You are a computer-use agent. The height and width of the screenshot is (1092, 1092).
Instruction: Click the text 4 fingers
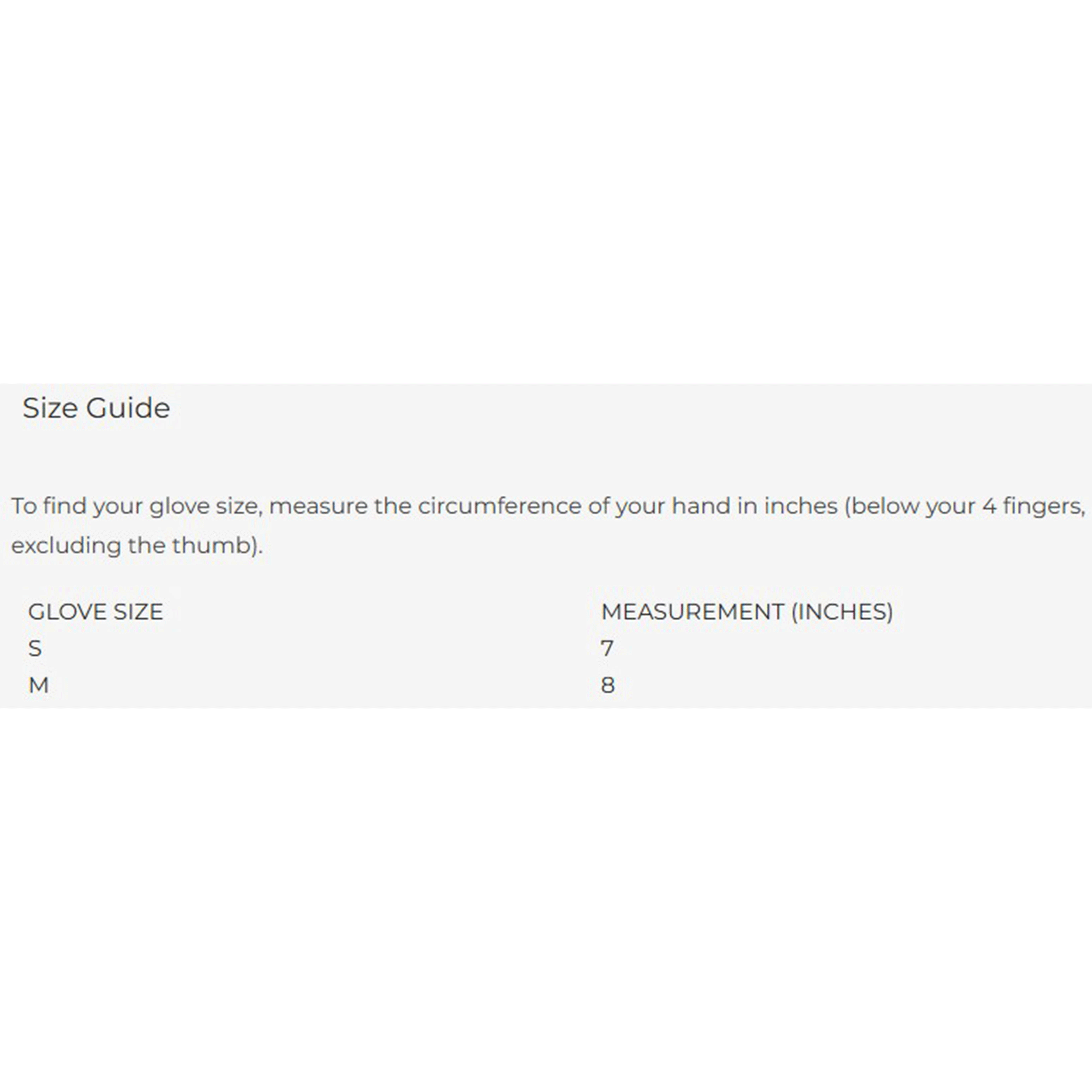[x=1033, y=506]
